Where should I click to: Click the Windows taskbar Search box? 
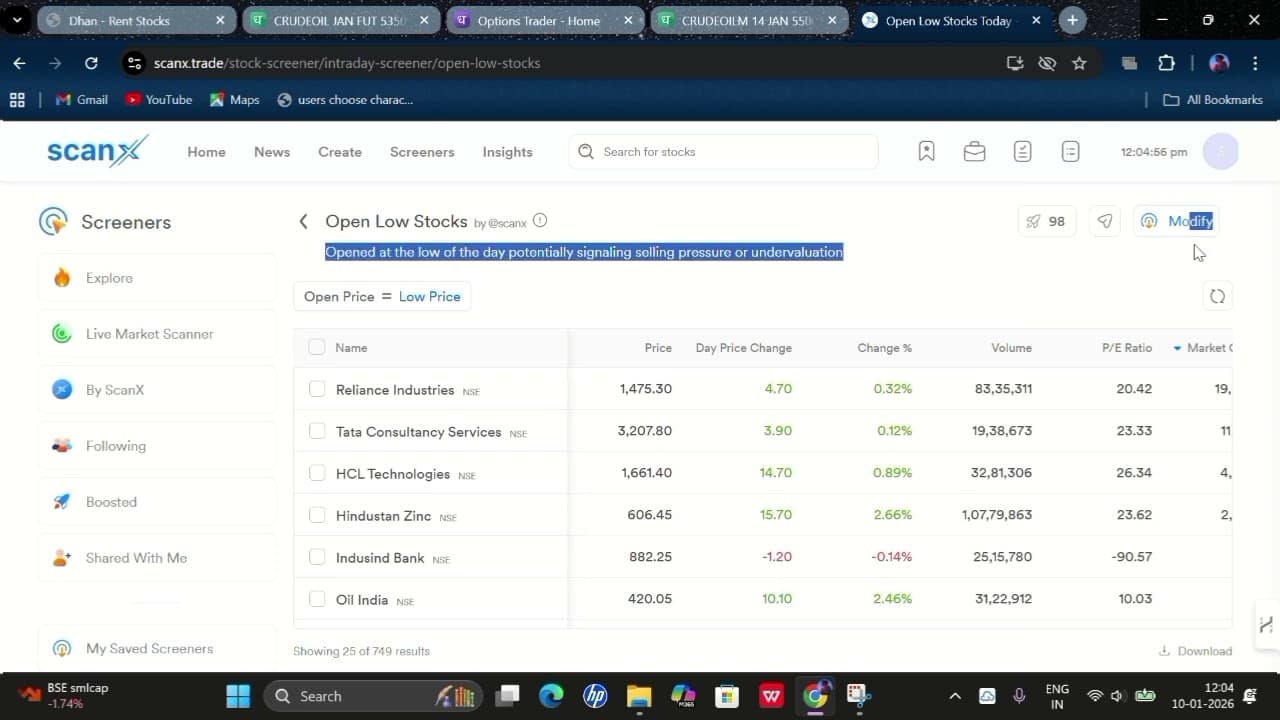(x=372, y=696)
